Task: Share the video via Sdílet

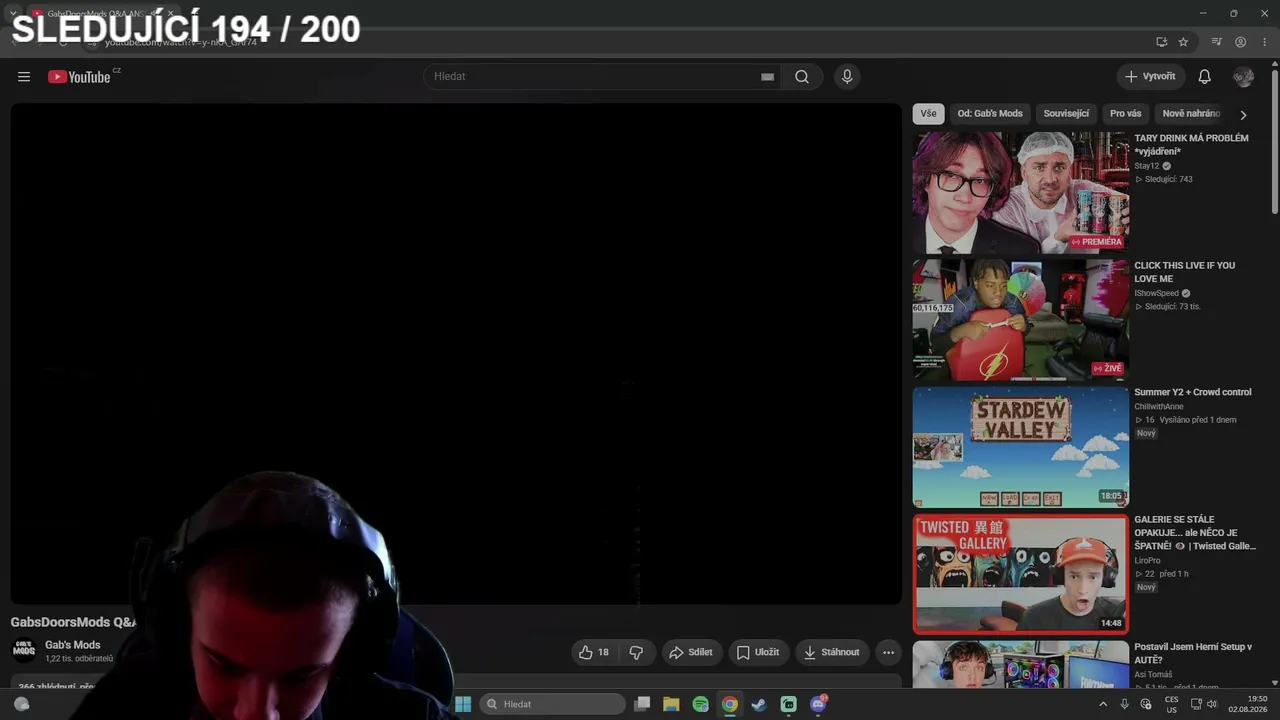Action: pyautogui.click(x=691, y=652)
